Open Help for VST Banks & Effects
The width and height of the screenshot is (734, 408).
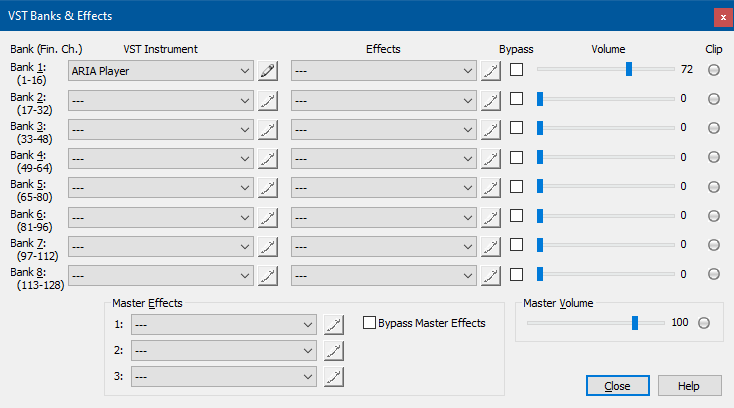coord(689,386)
